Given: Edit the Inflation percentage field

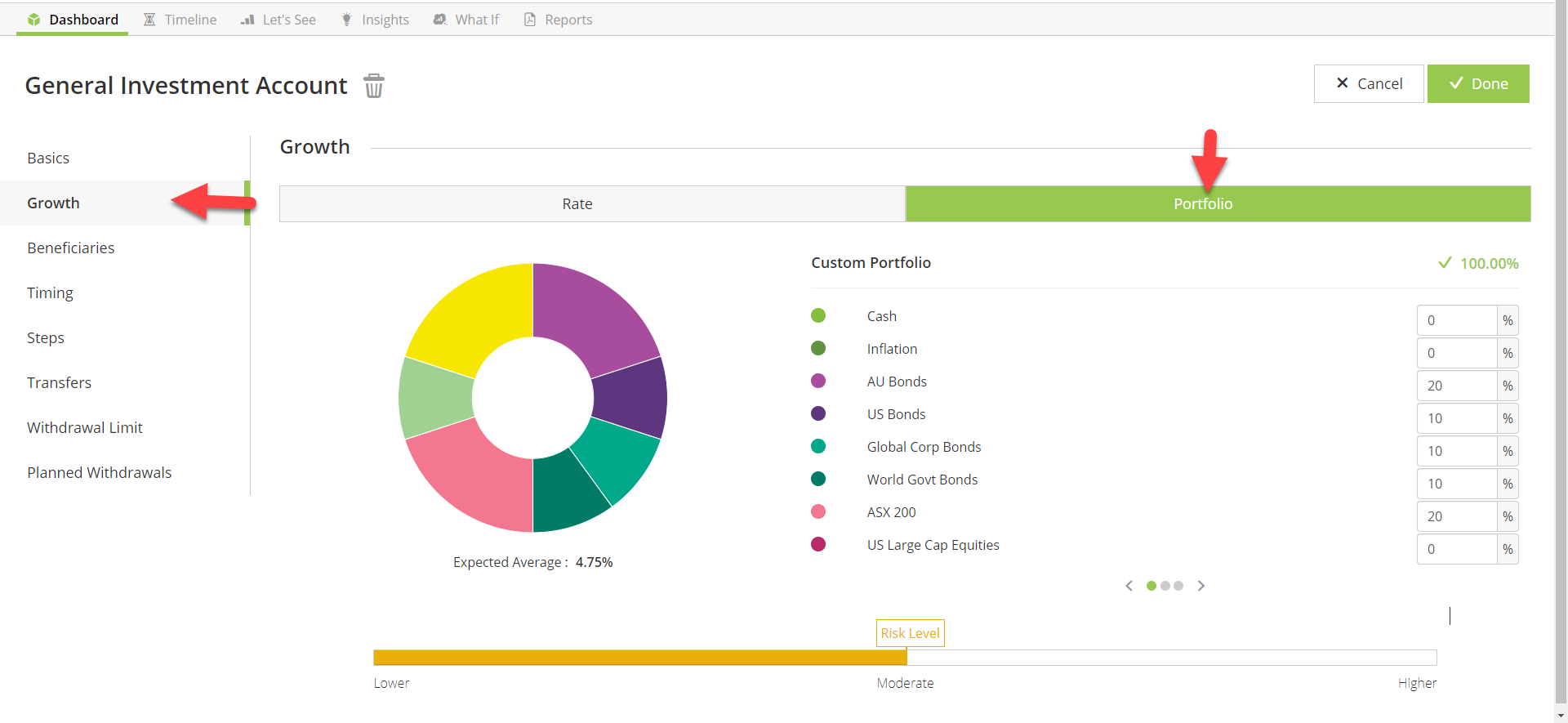Looking at the screenshot, I should point(1457,353).
